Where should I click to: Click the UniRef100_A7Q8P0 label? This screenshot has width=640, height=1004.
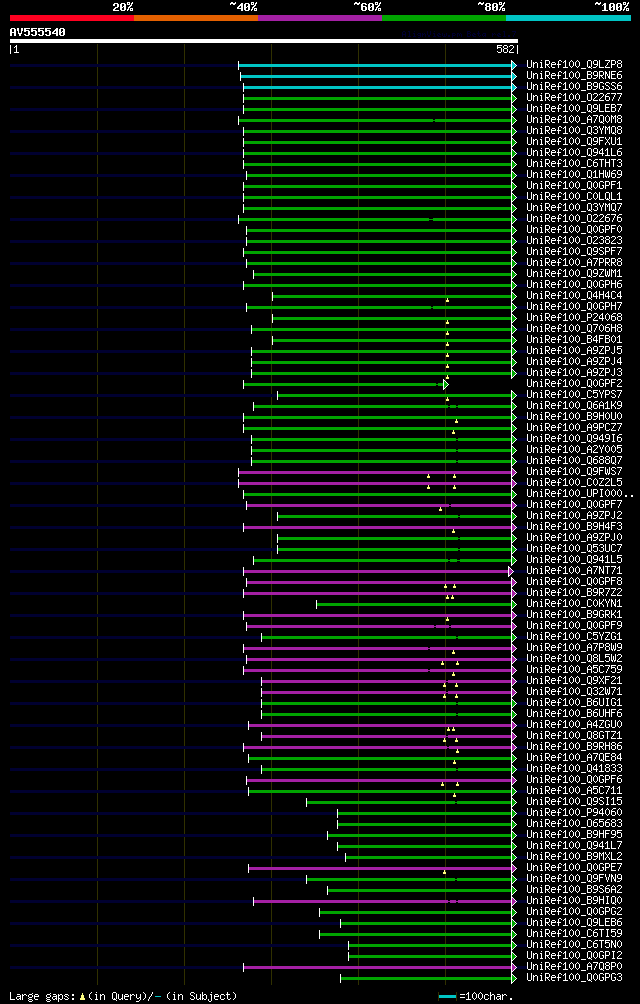[574, 966]
